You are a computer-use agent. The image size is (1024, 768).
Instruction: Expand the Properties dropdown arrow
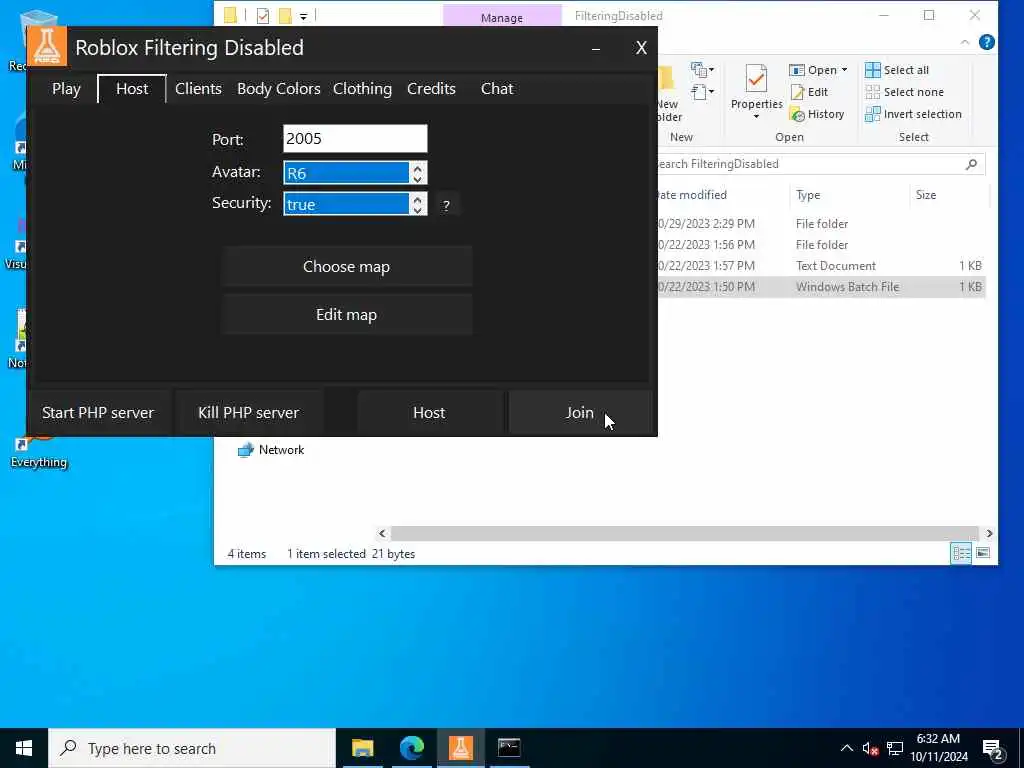tap(756, 117)
